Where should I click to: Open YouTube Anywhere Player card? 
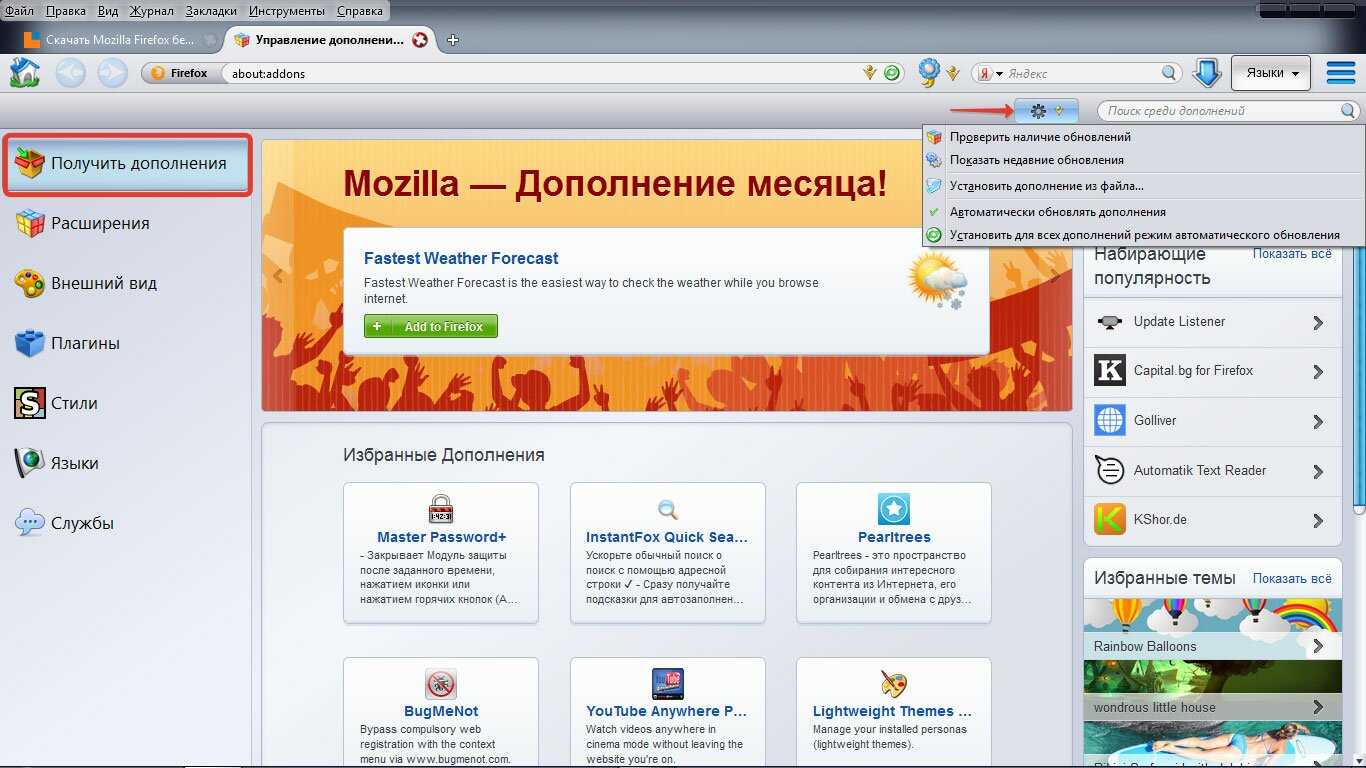pos(667,712)
